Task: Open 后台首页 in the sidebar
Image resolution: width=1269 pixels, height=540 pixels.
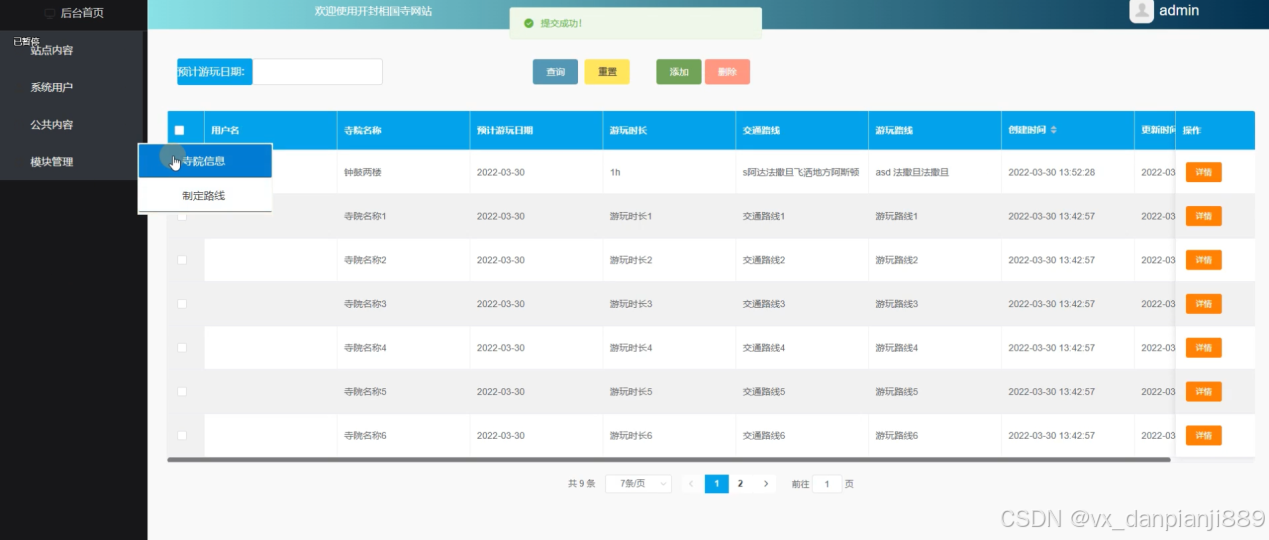Action: pyautogui.click(x=82, y=13)
